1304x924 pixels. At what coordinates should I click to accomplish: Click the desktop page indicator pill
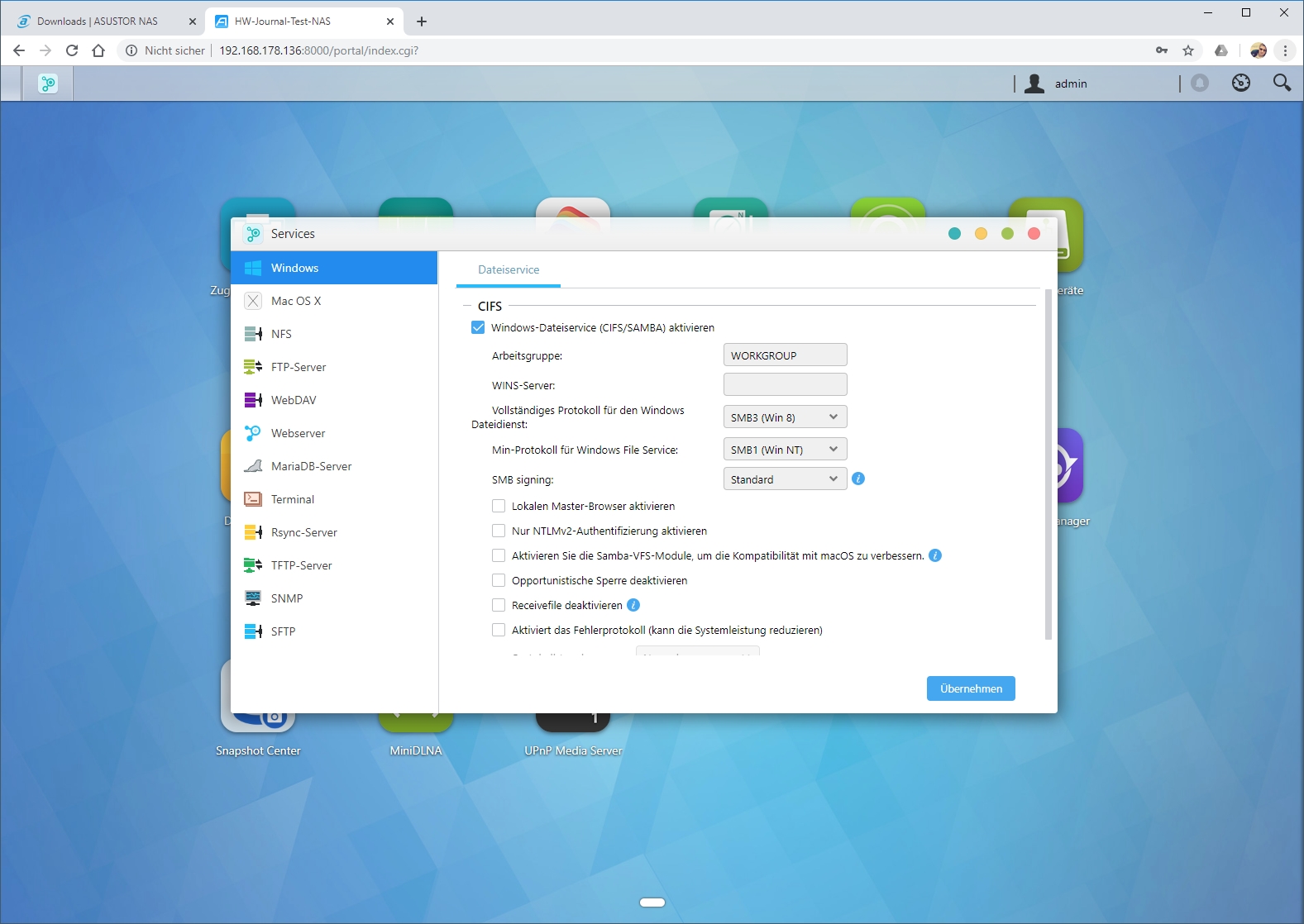point(652,903)
